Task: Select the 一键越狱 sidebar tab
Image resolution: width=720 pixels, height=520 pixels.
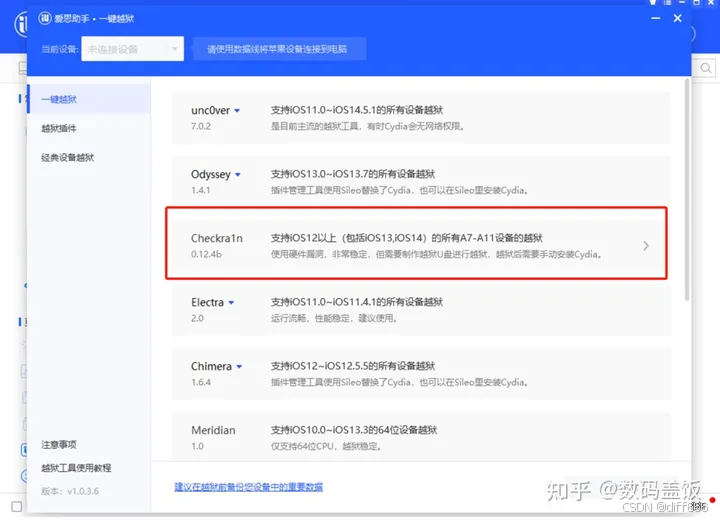Action: [x=89, y=99]
